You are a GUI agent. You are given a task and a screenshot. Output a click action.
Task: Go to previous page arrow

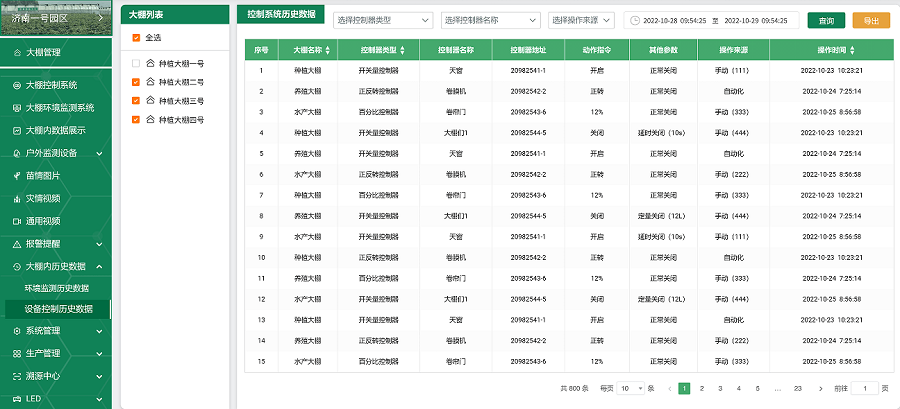(x=669, y=388)
